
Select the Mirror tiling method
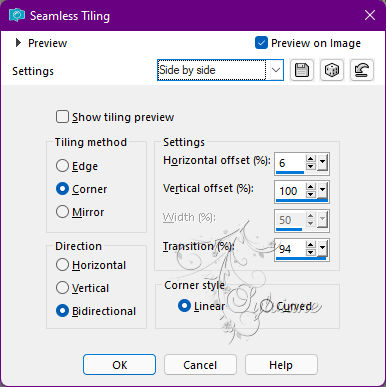(62, 212)
